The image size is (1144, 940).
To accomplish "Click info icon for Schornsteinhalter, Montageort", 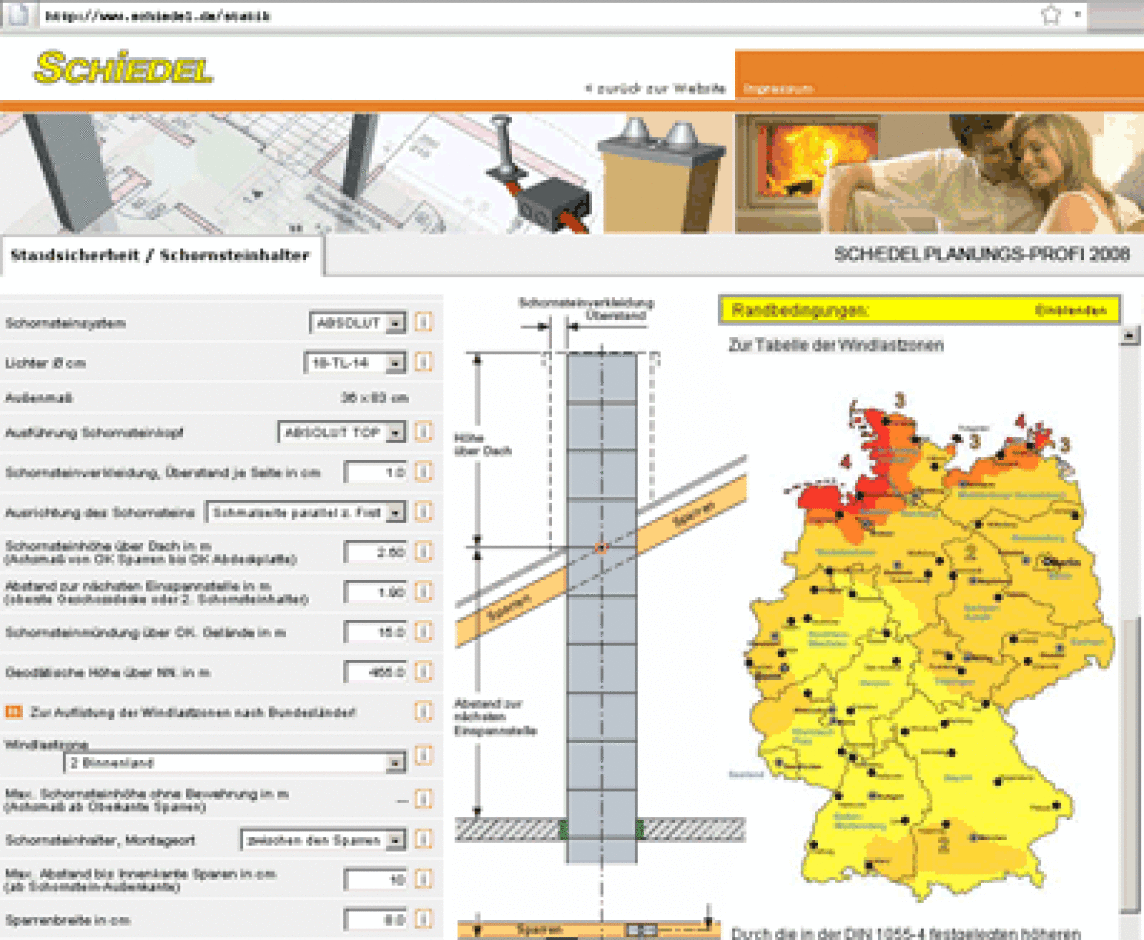I will click(x=424, y=839).
